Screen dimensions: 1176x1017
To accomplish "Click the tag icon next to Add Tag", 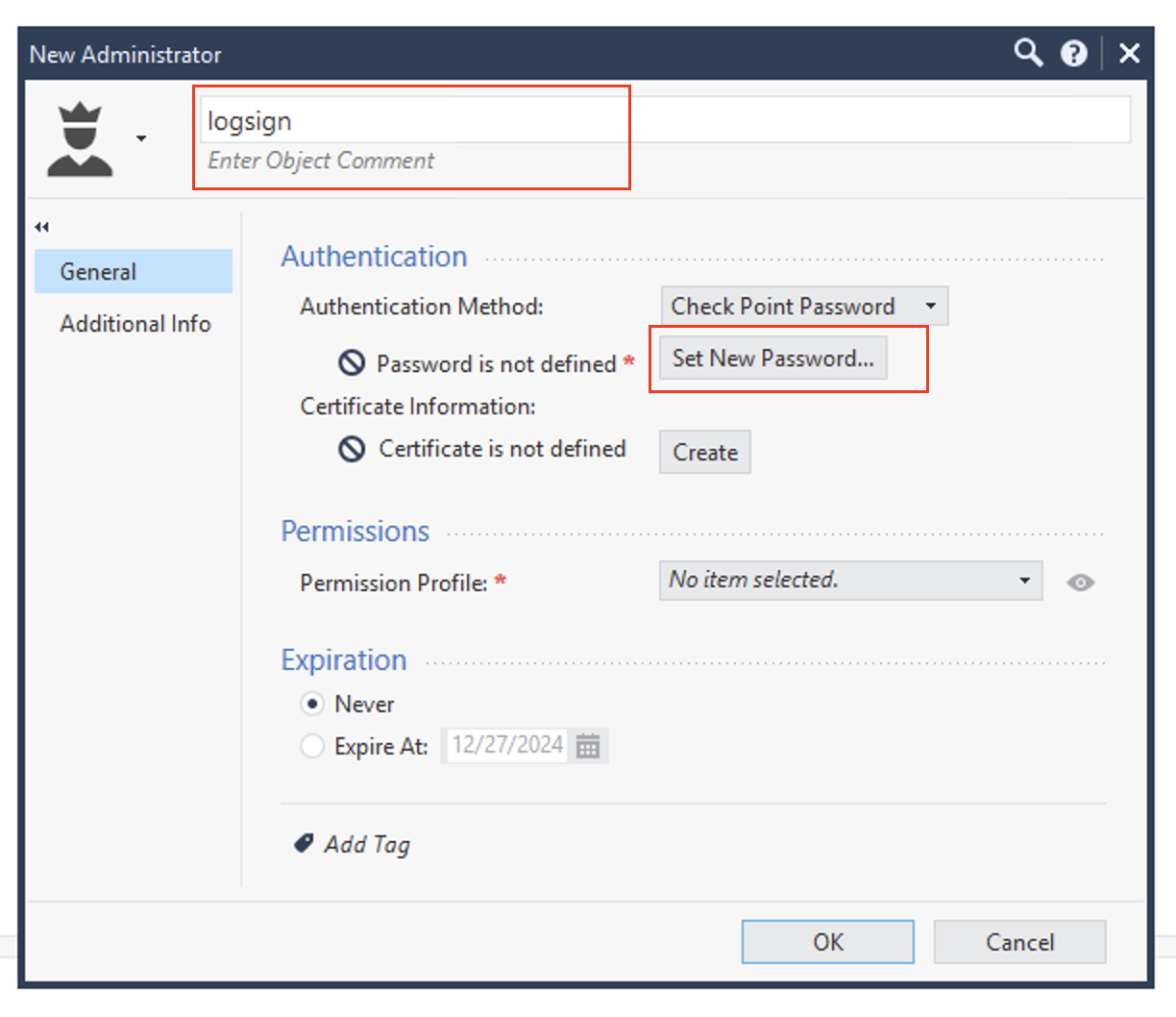I will tap(304, 843).
